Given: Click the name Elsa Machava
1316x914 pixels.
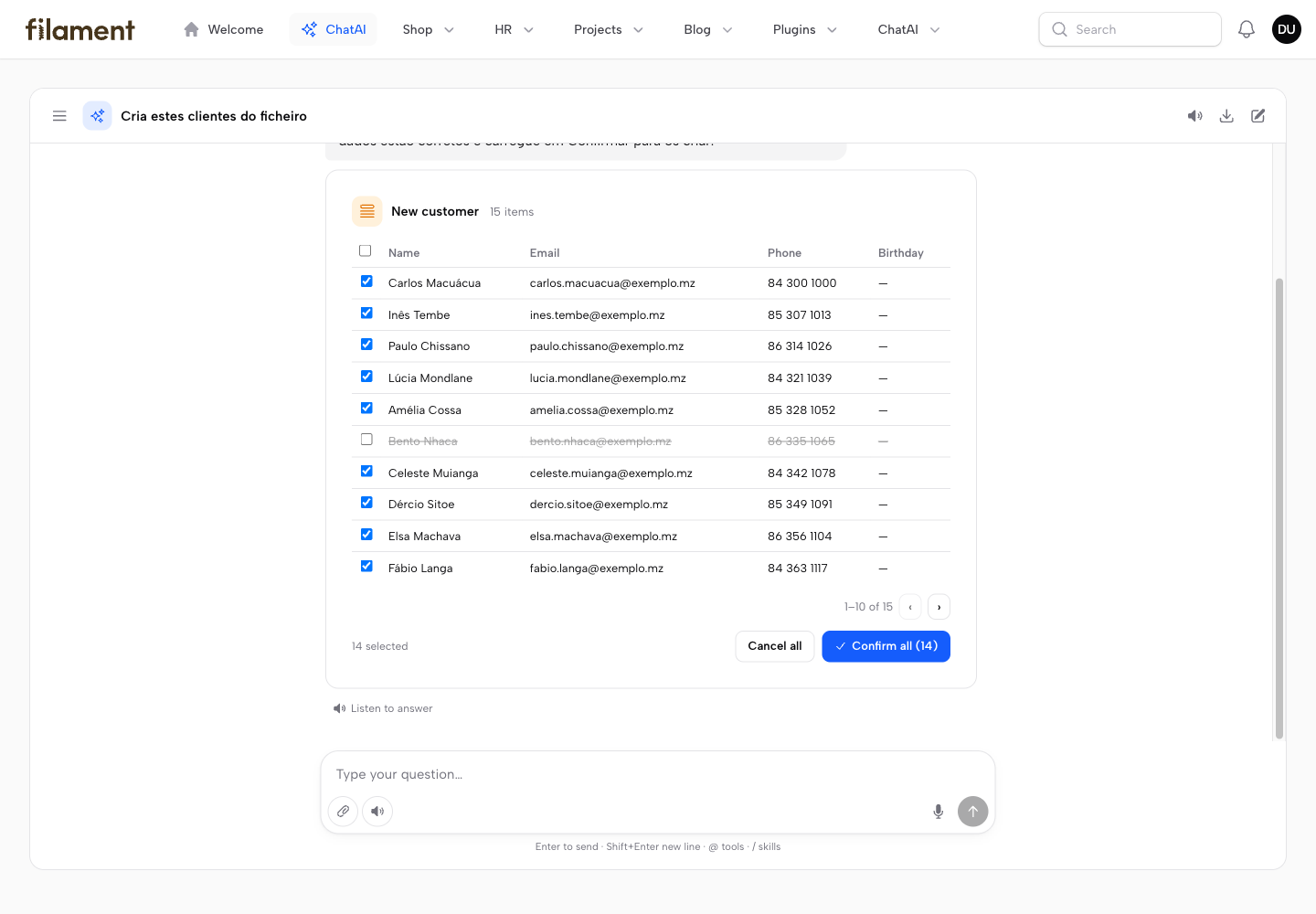Looking at the screenshot, I should tap(424, 537).
